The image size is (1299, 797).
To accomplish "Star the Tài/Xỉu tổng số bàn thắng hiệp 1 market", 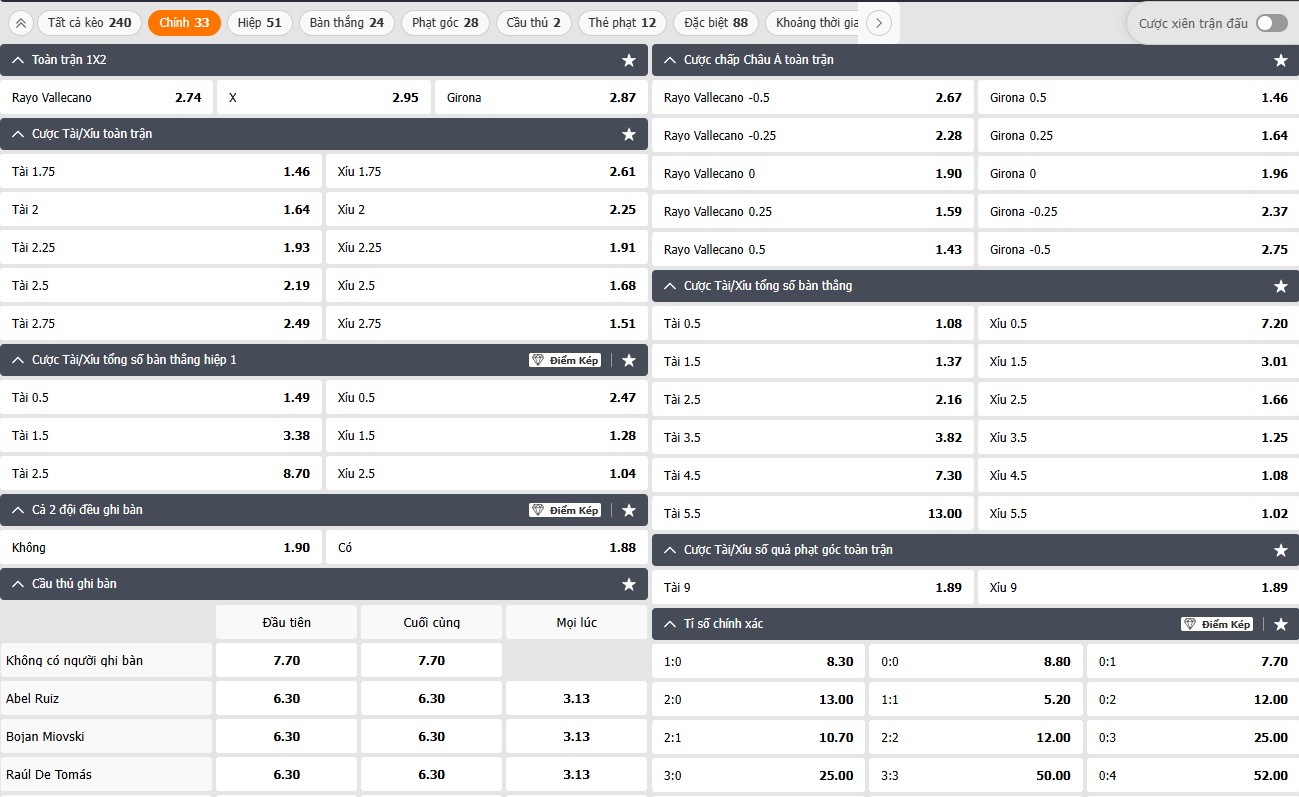I will pyautogui.click(x=629, y=360).
